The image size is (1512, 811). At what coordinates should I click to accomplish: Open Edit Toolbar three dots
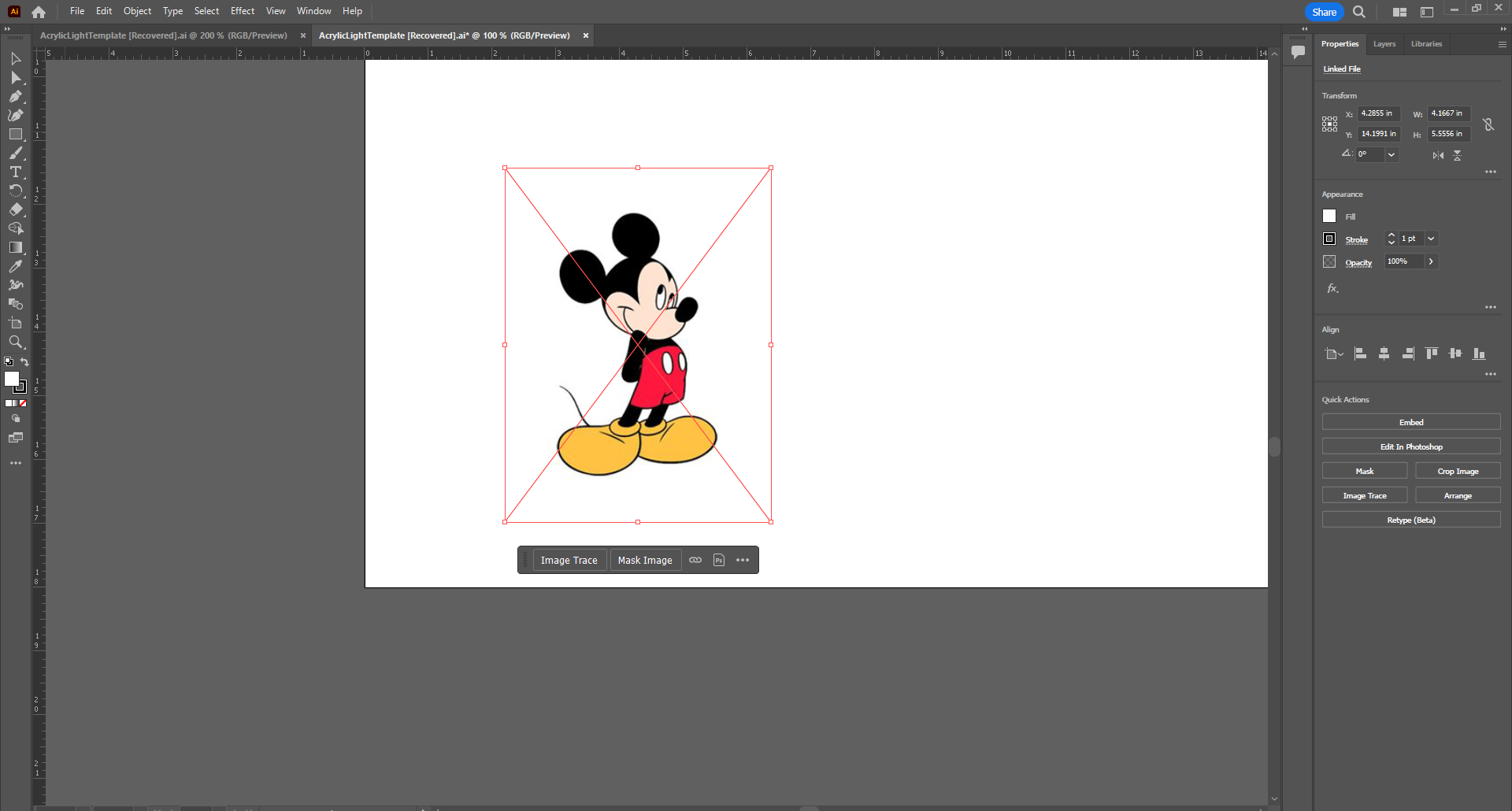coord(16,463)
